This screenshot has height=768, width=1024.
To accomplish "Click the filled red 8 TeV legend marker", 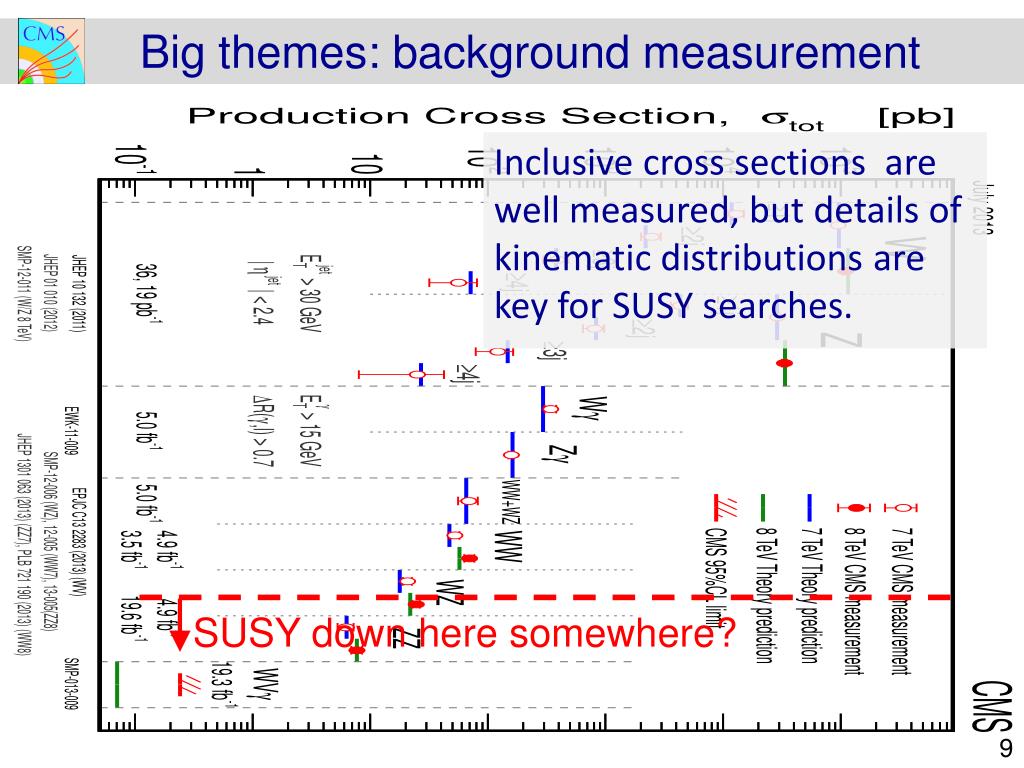I will tap(854, 507).
